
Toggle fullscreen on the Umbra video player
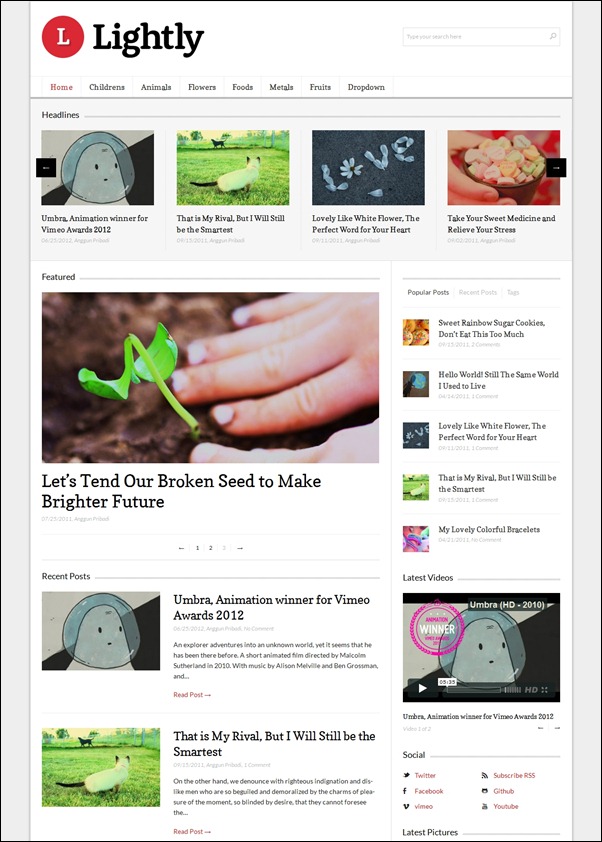coord(545,689)
